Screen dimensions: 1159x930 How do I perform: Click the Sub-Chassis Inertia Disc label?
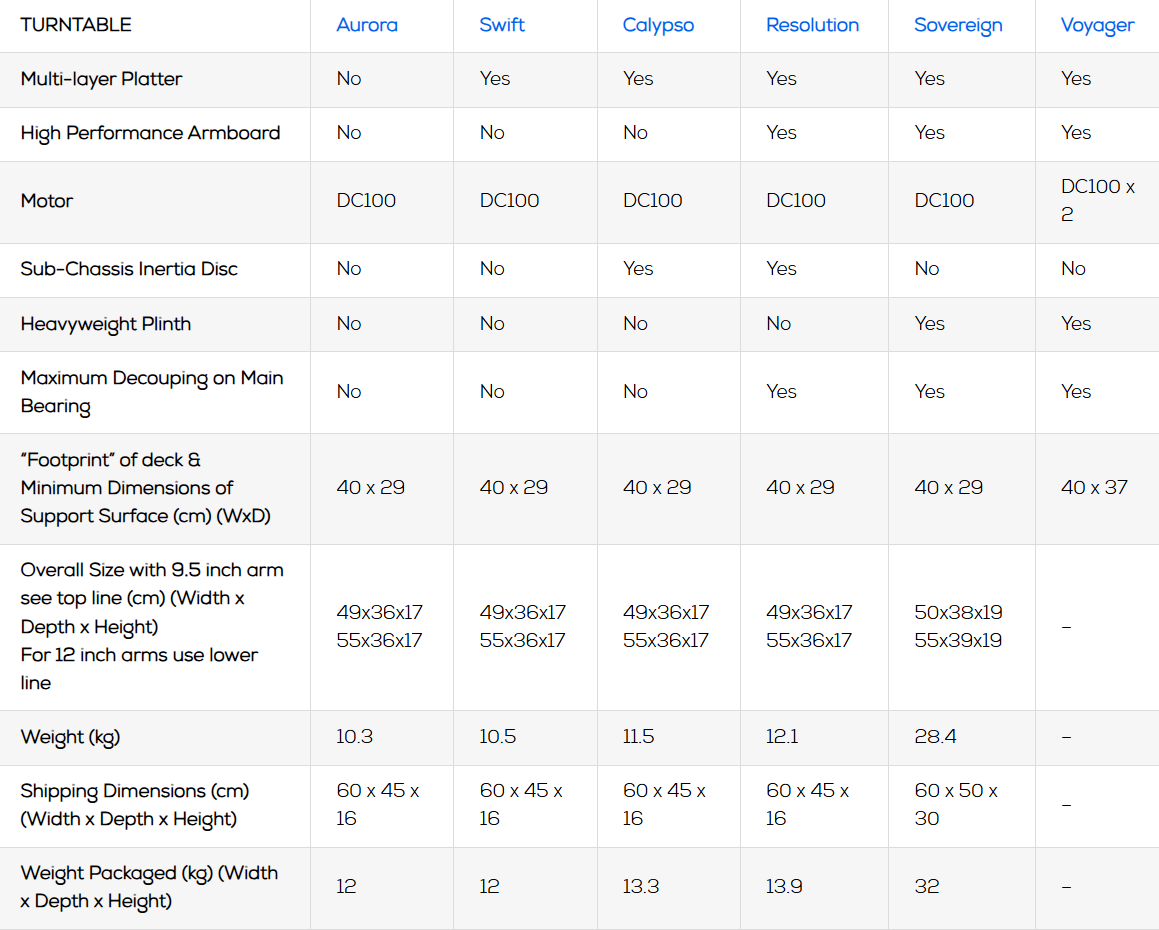[x=129, y=269]
